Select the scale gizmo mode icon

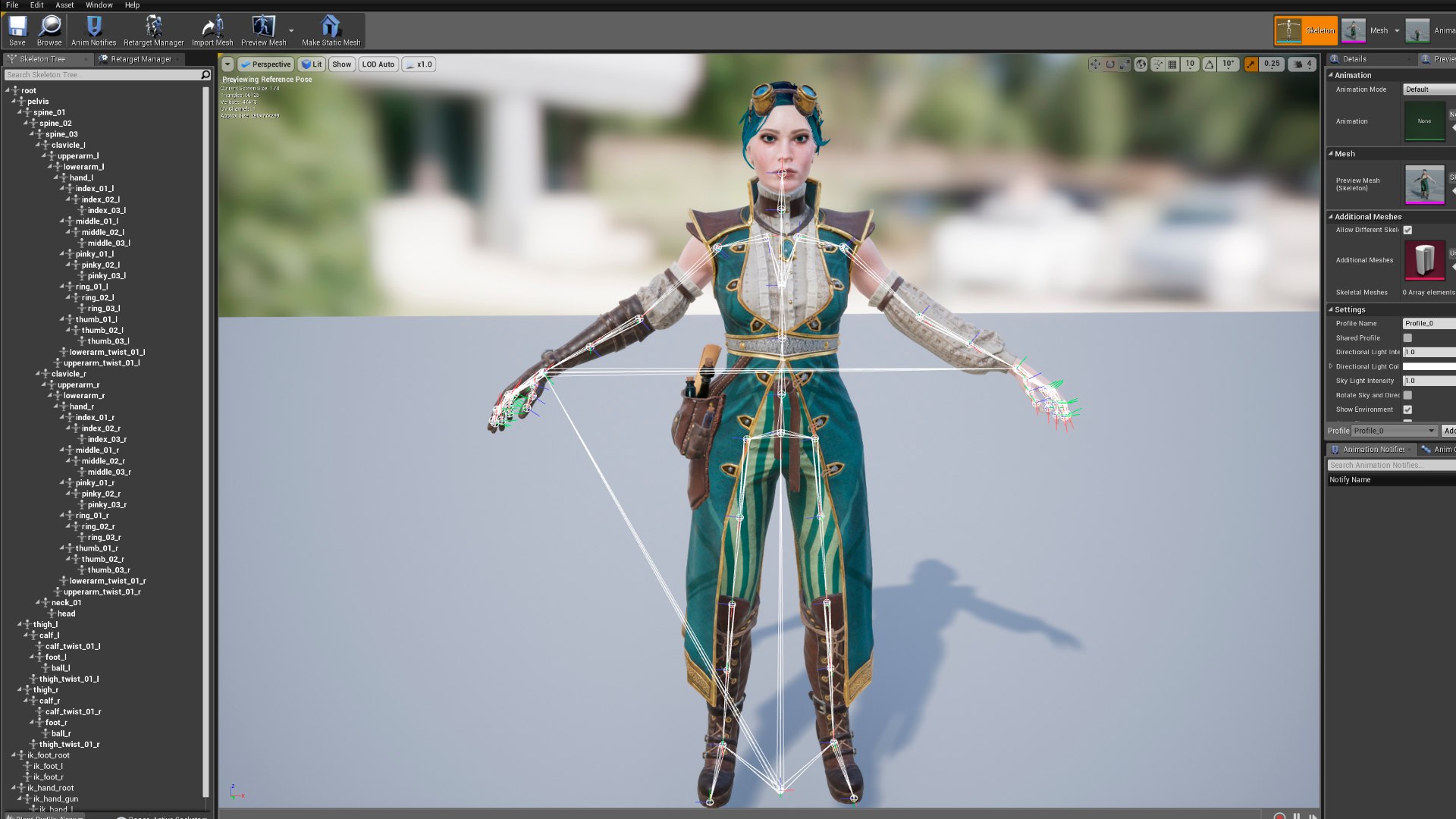pos(1125,64)
